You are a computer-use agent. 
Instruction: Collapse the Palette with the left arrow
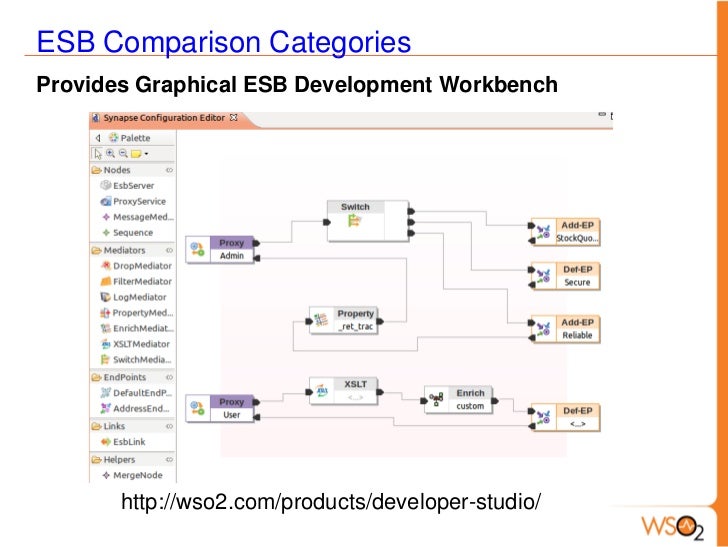tap(98, 138)
